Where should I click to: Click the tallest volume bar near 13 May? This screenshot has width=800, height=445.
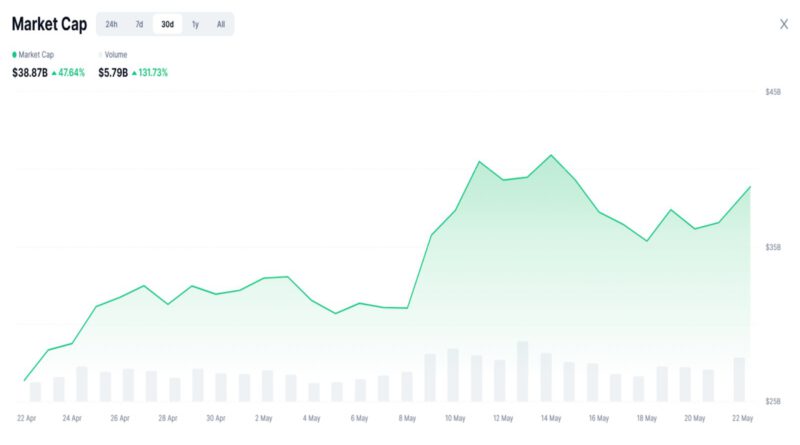(522, 371)
